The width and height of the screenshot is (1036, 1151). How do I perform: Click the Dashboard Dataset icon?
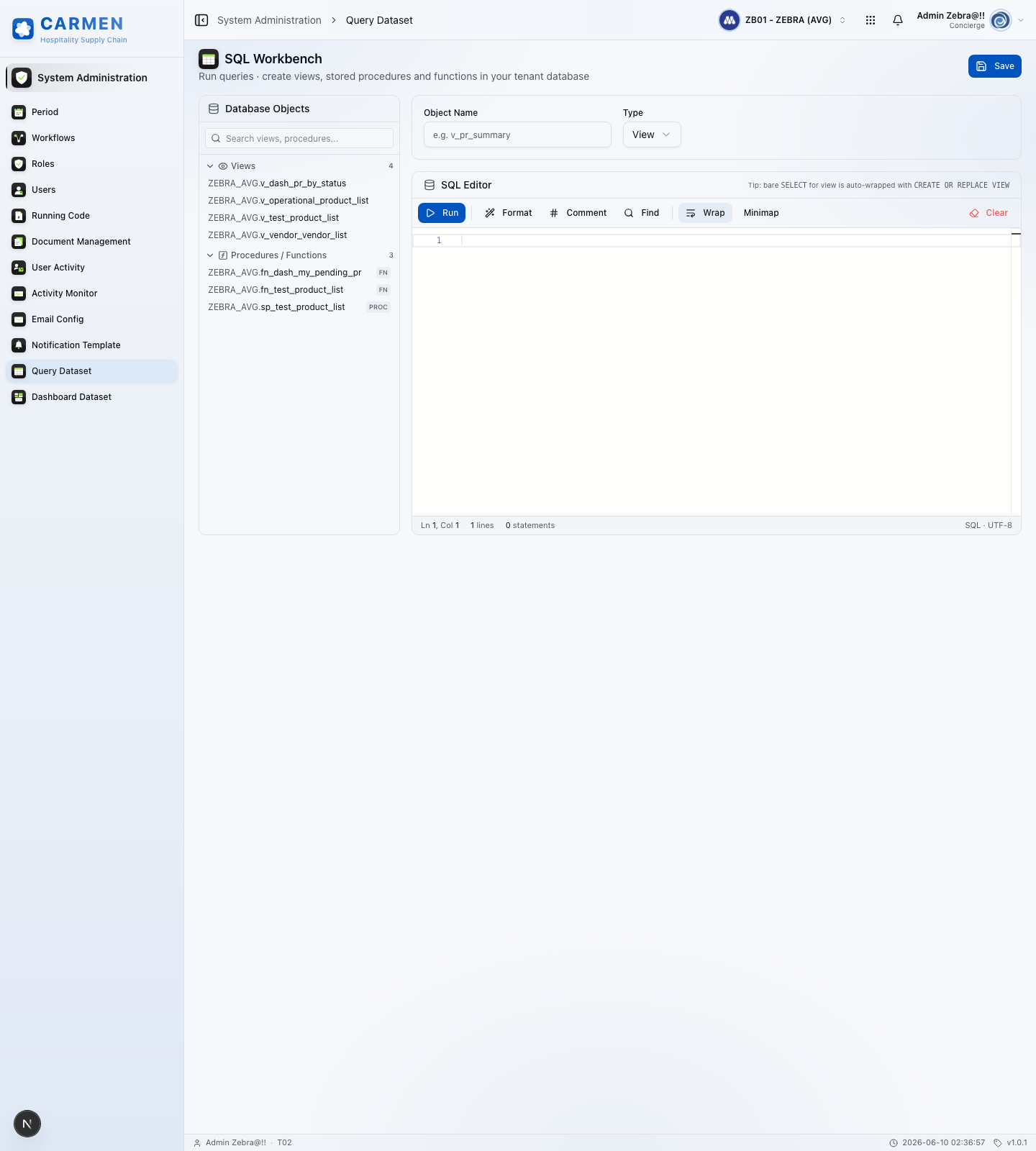[x=19, y=397]
